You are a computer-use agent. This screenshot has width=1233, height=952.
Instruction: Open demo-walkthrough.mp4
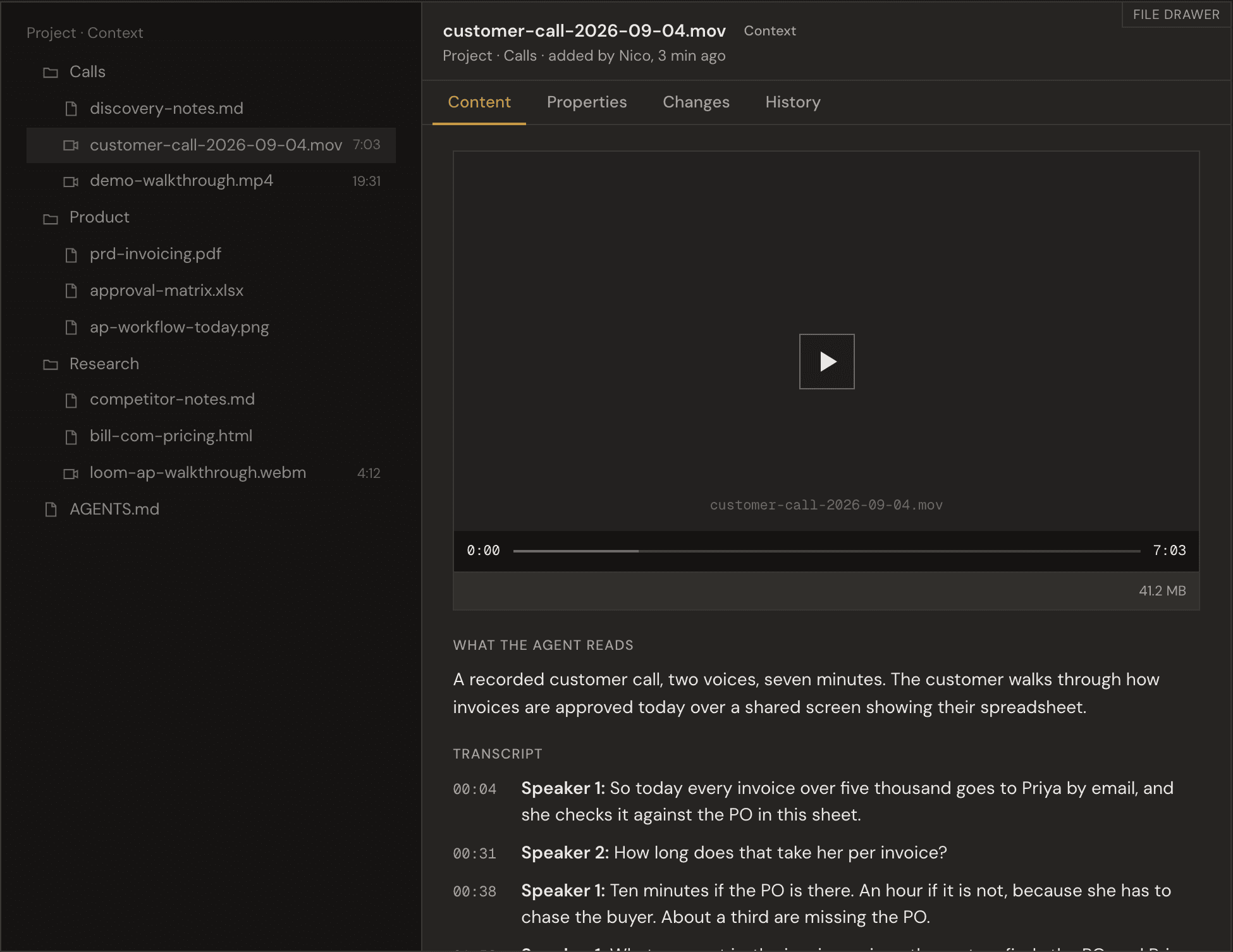click(x=211, y=181)
